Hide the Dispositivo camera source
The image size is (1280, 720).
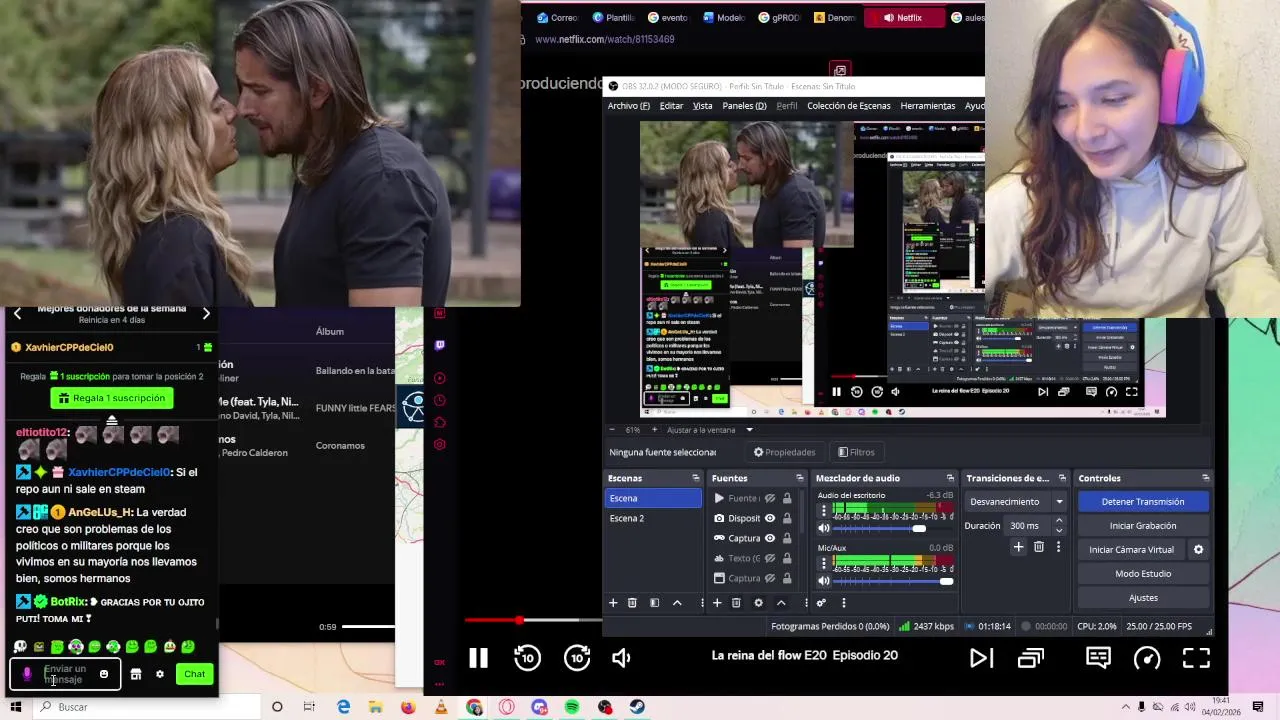[770, 518]
